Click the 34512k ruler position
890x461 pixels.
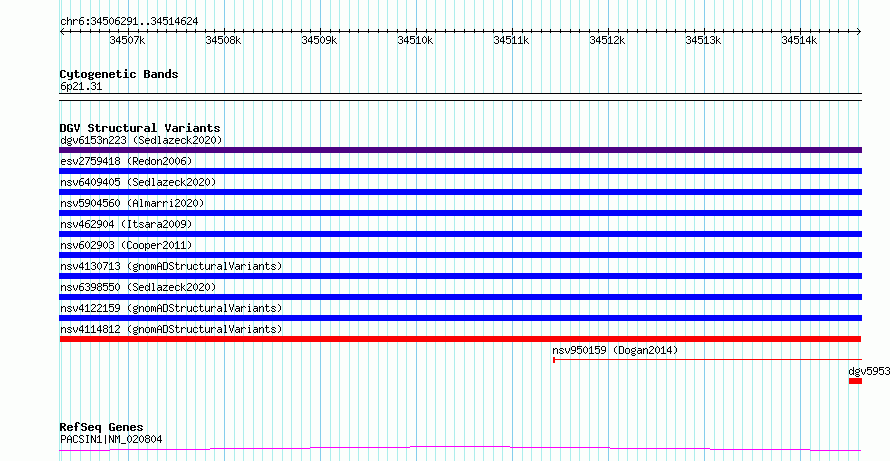[x=608, y=40]
